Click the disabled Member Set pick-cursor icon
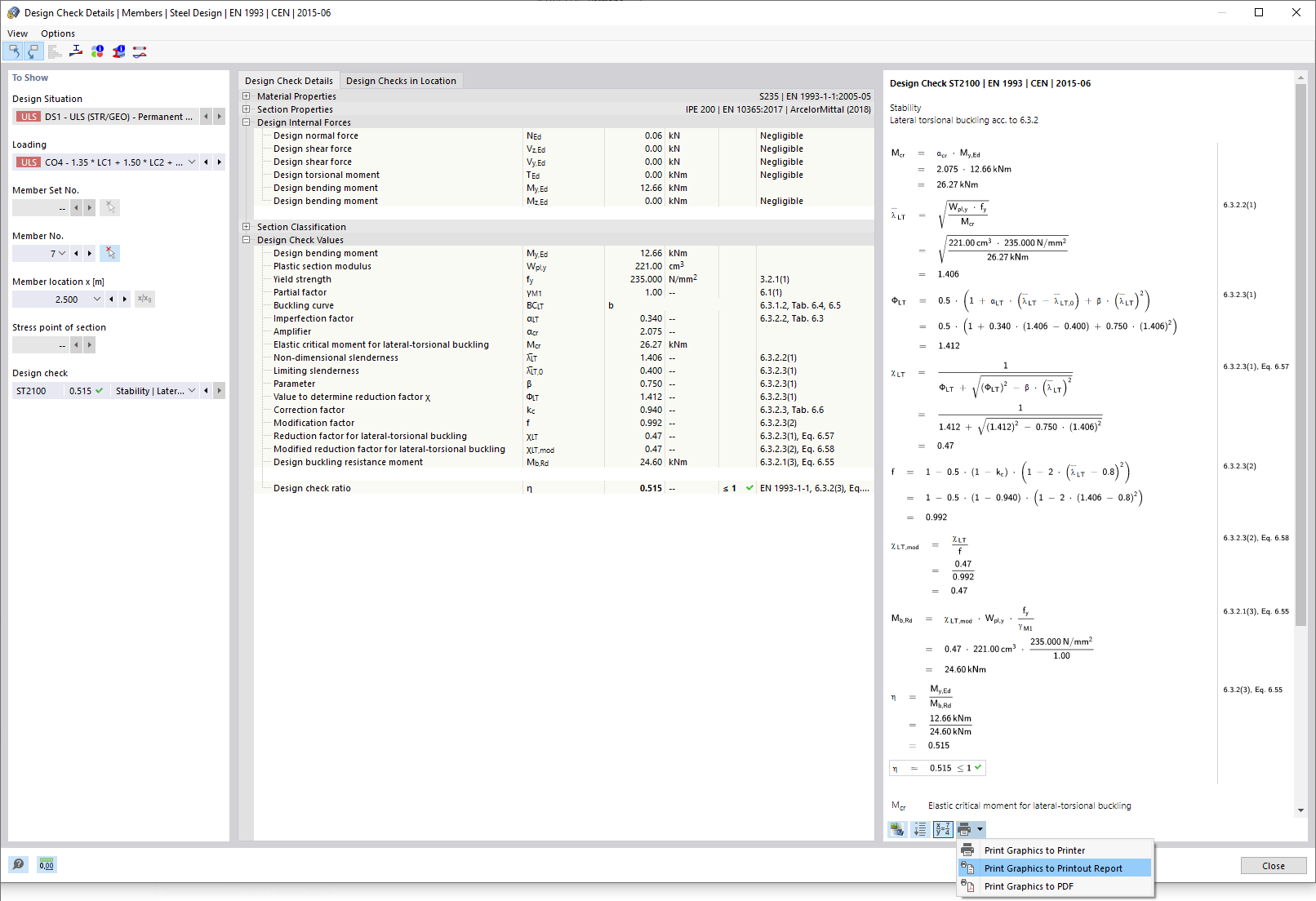 point(109,207)
